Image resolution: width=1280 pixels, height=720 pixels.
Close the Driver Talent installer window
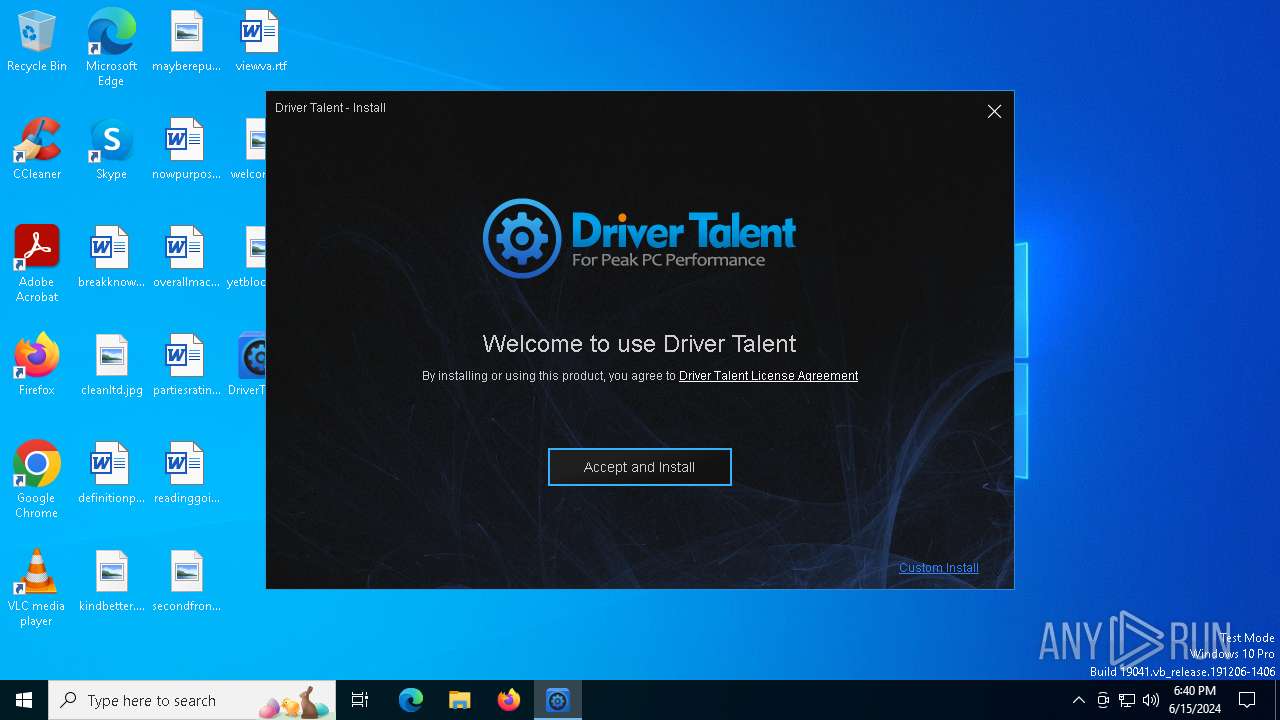(994, 111)
